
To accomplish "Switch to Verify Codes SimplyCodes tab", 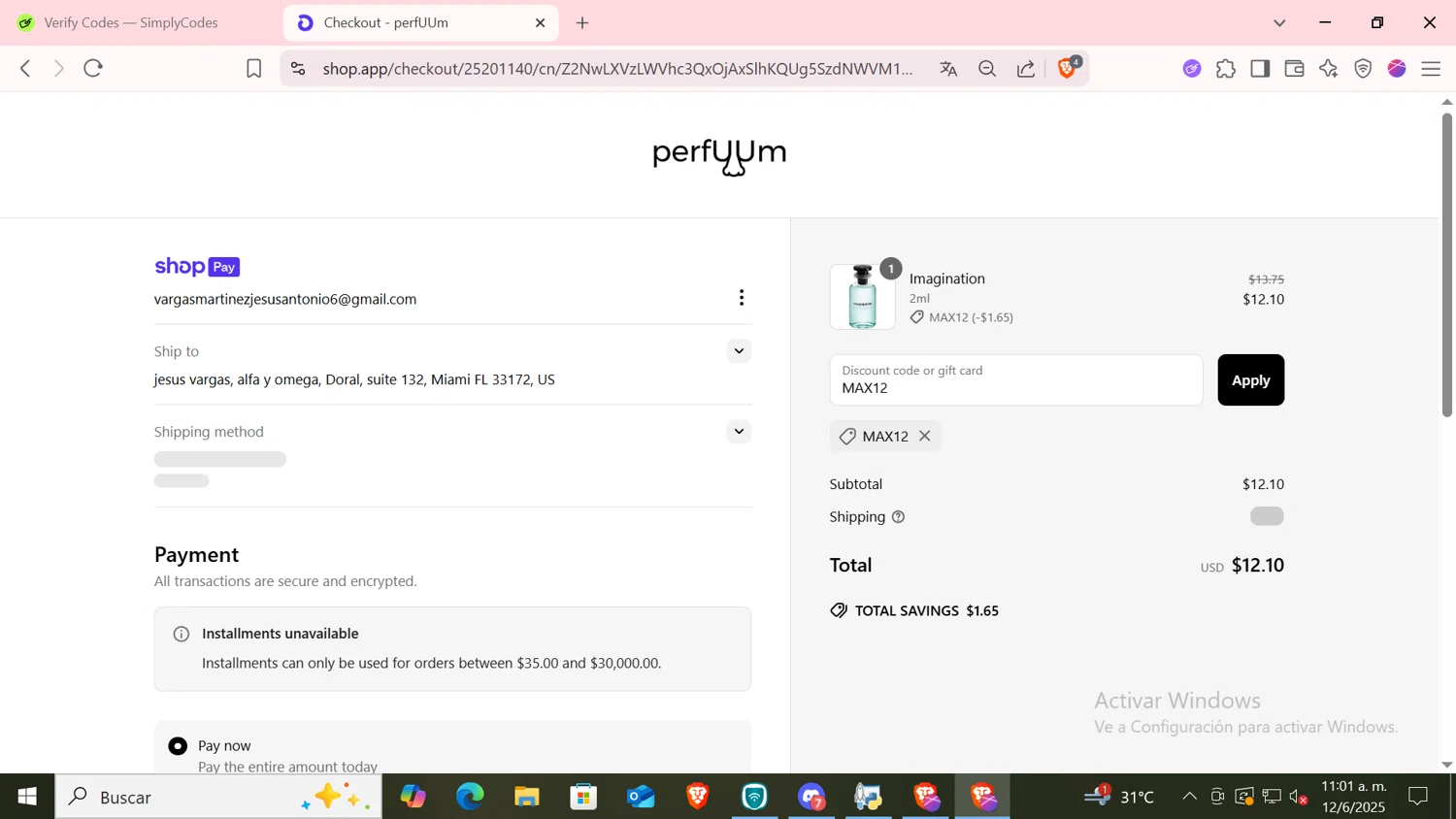I will [131, 22].
